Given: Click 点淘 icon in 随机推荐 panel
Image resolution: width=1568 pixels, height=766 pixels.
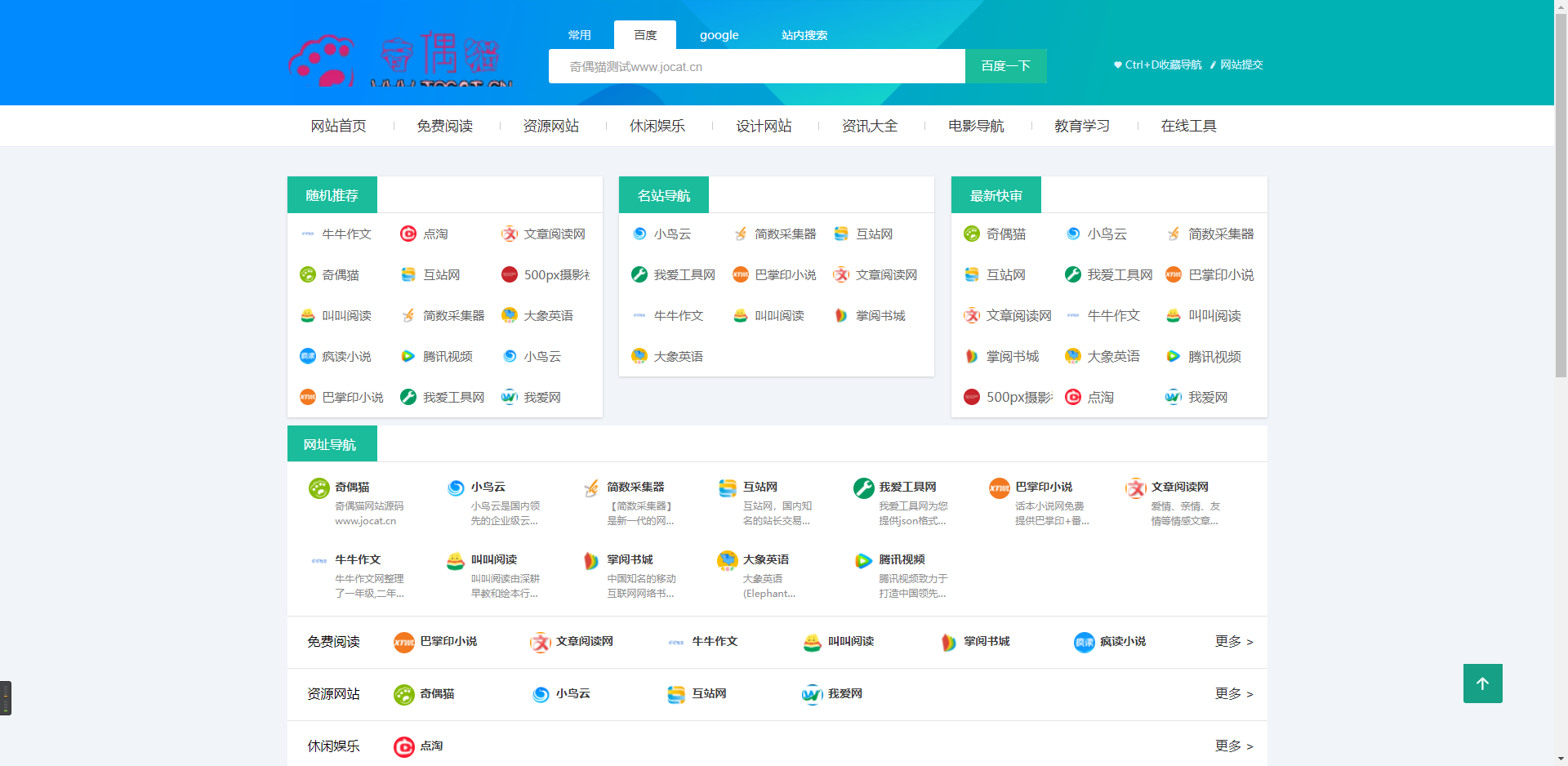Looking at the screenshot, I should [408, 234].
